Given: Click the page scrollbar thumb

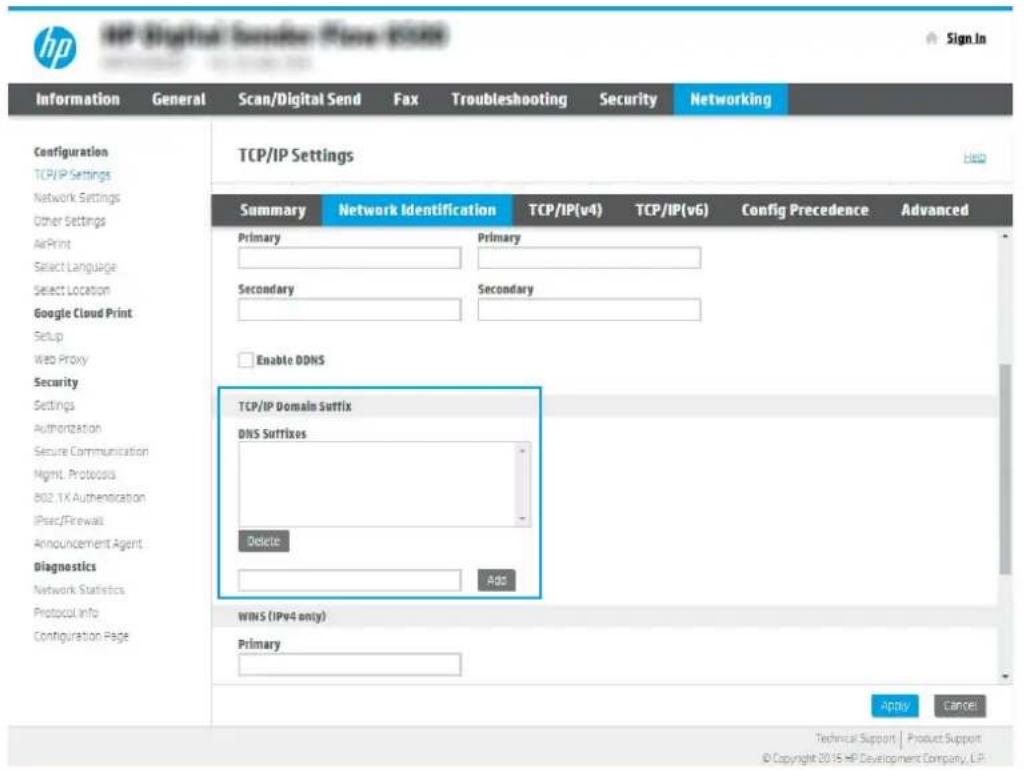Looking at the screenshot, I should click(1005, 470).
